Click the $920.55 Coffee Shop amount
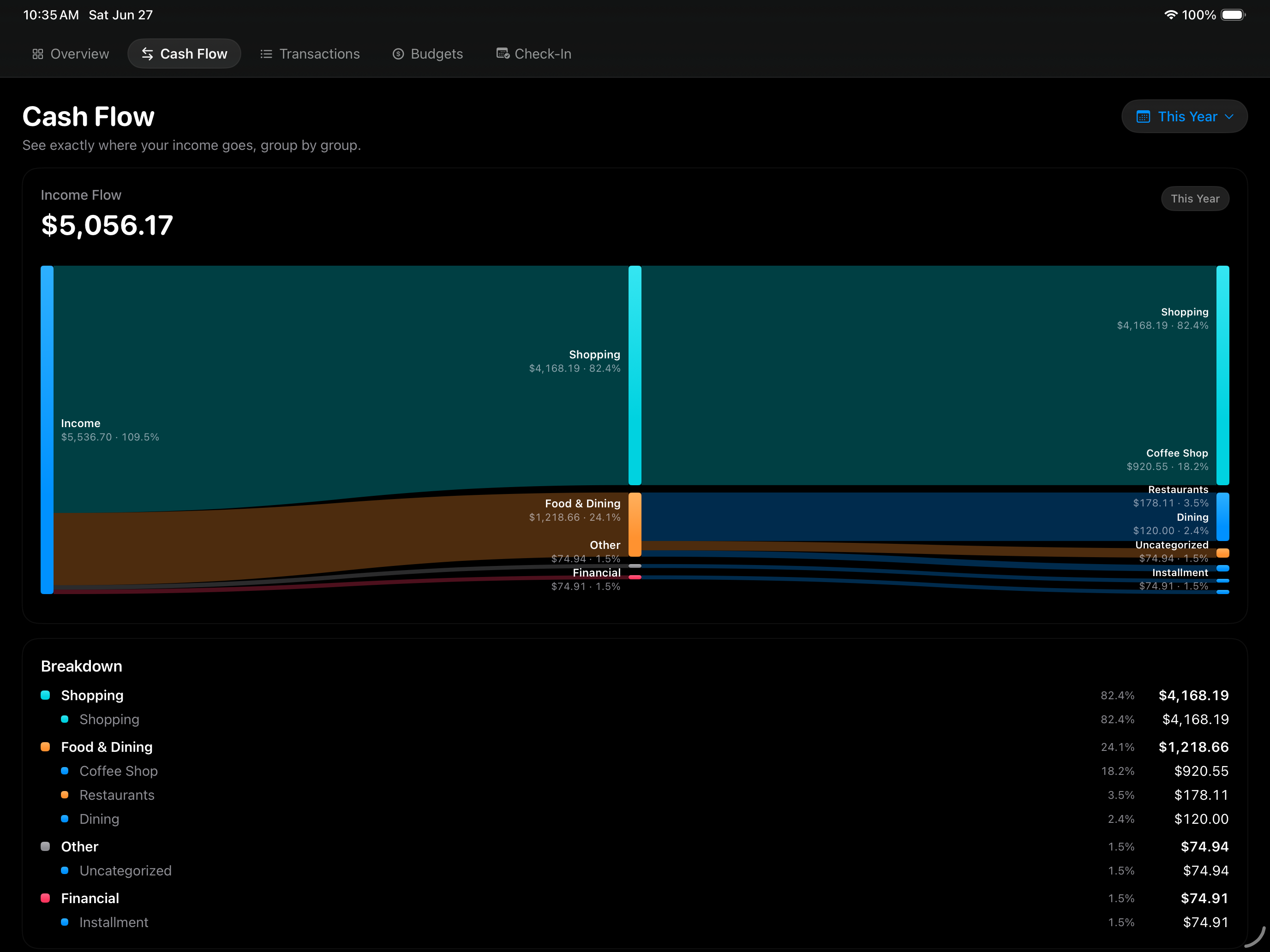Screen dimensions: 1270x952 [x=1201, y=771]
